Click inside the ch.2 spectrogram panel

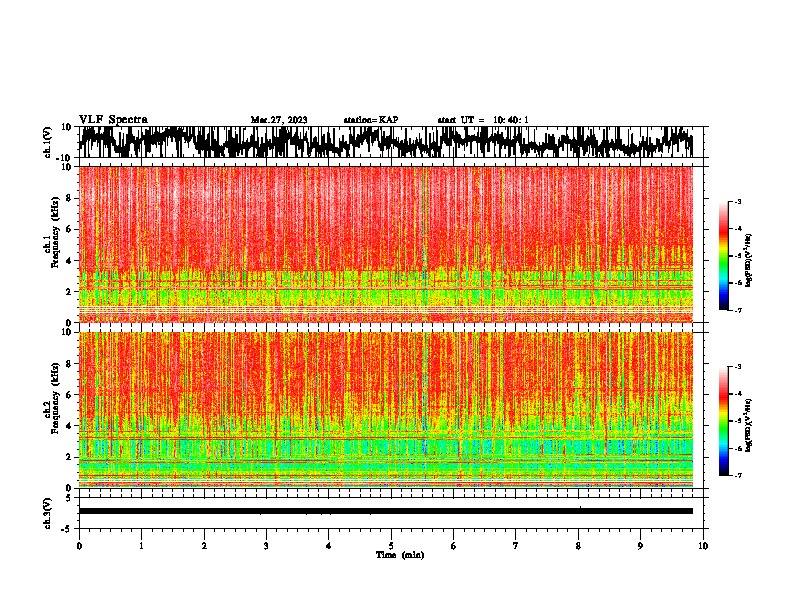click(x=386, y=410)
